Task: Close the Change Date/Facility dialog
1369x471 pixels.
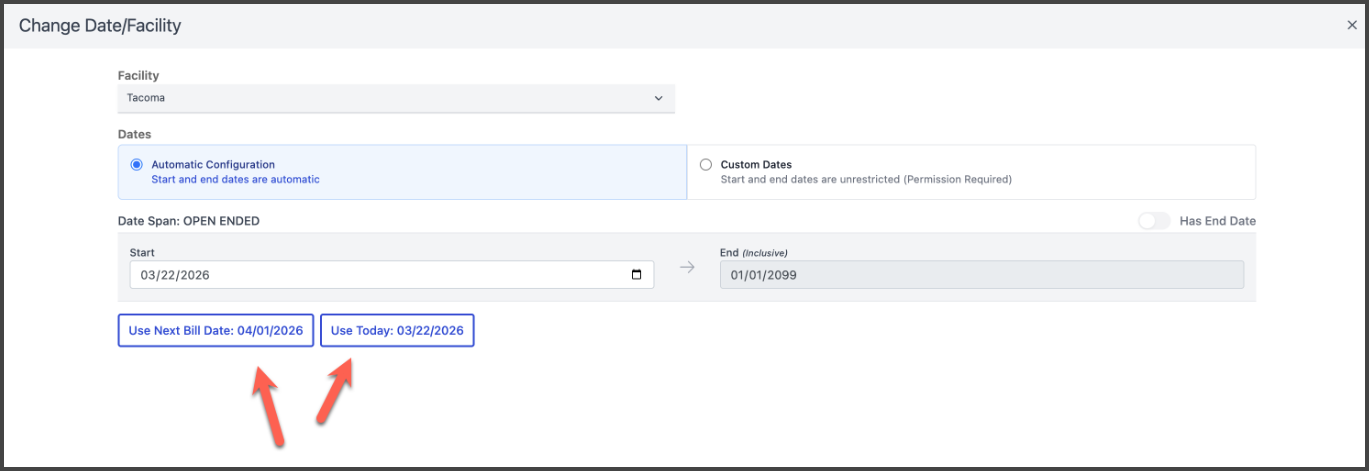Action: coord(1351,26)
